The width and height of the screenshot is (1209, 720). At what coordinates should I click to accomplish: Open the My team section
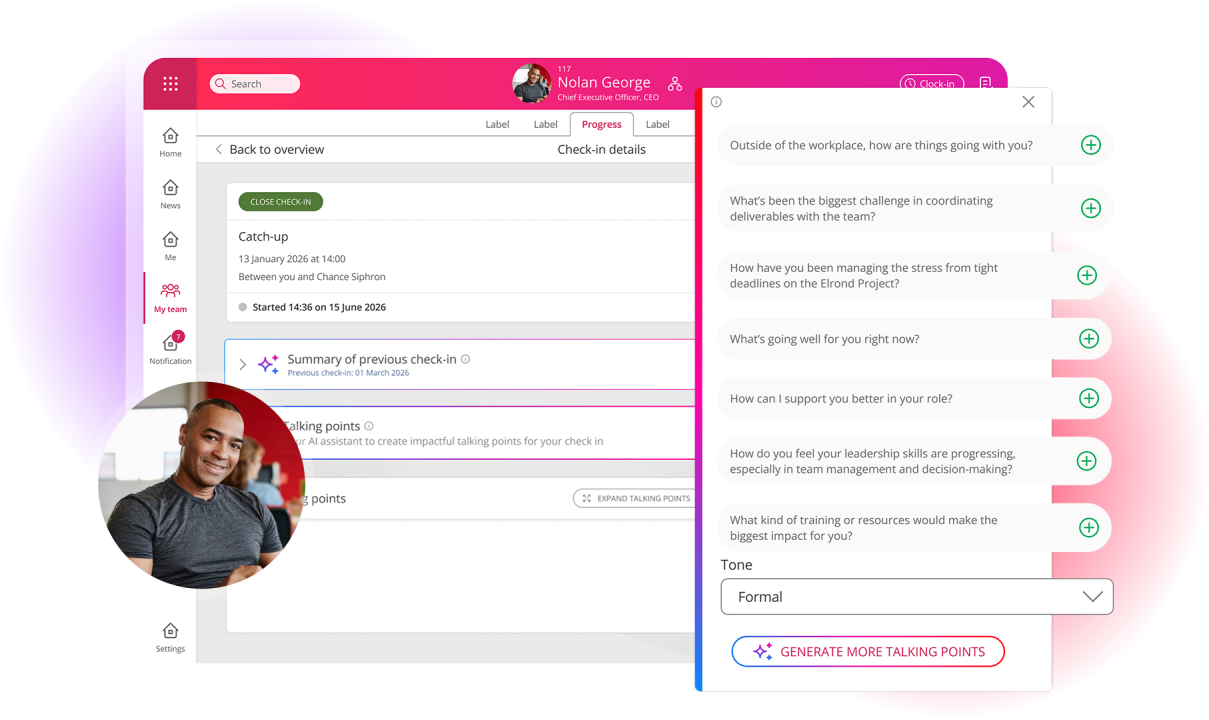tap(170, 295)
